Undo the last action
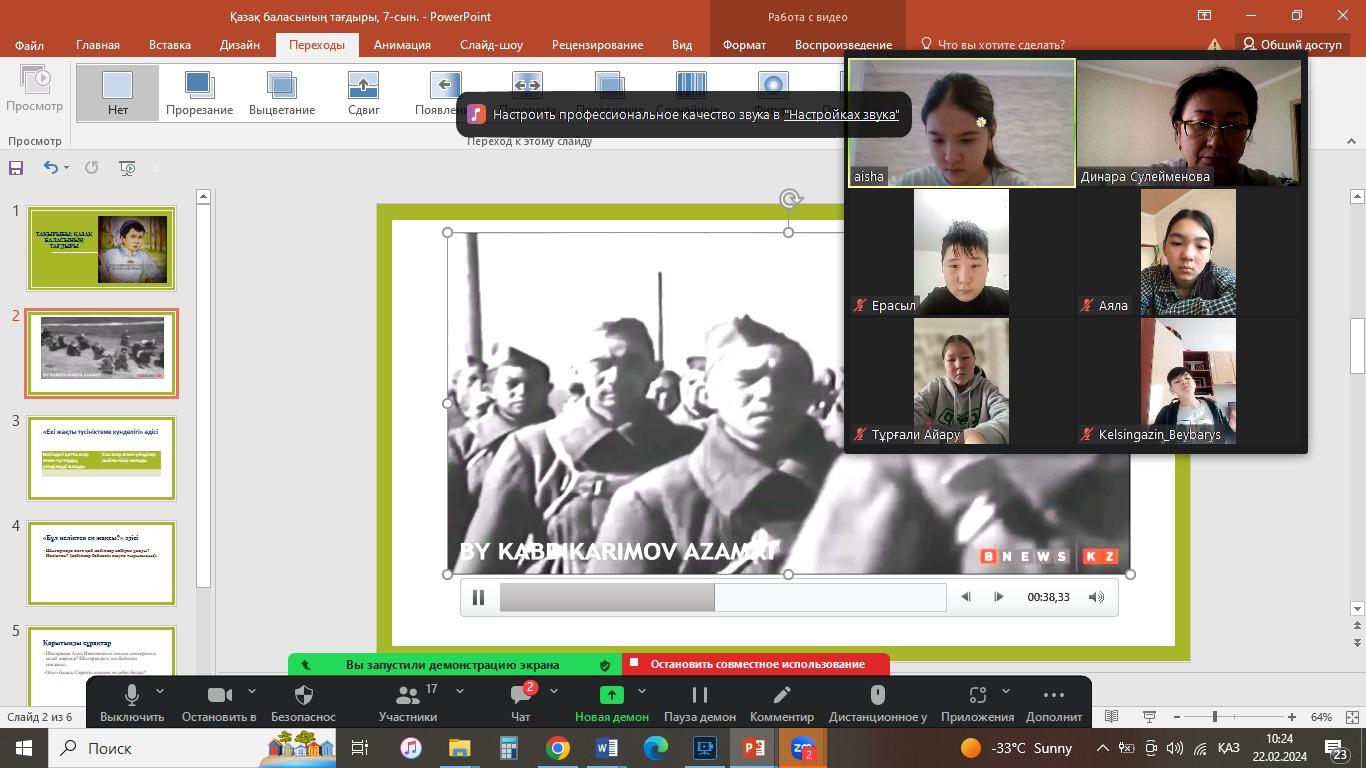The width and height of the screenshot is (1366, 768). [x=50, y=168]
